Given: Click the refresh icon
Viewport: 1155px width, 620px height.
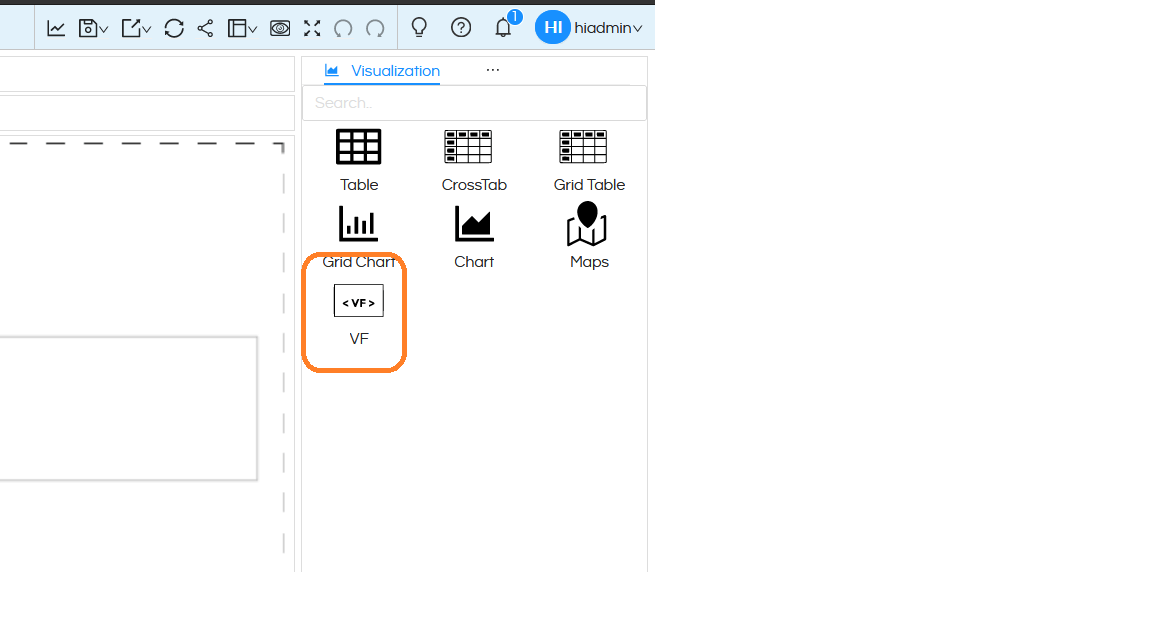Looking at the screenshot, I should (x=174, y=28).
